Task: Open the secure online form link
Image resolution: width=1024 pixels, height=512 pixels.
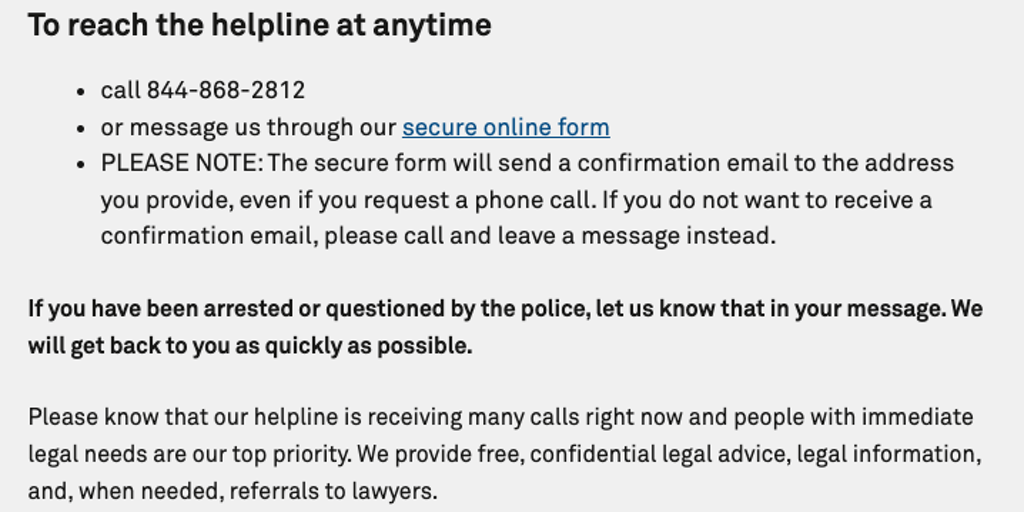Action: pos(505,128)
